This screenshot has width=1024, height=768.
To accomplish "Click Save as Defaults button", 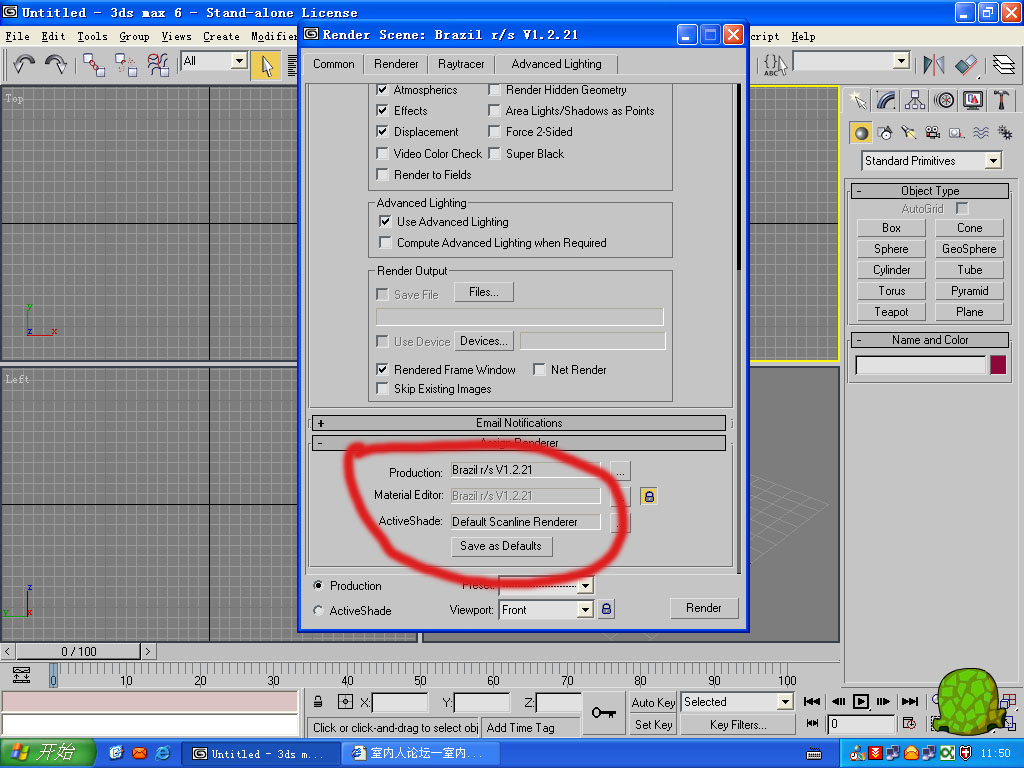I will click(x=501, y=546).
